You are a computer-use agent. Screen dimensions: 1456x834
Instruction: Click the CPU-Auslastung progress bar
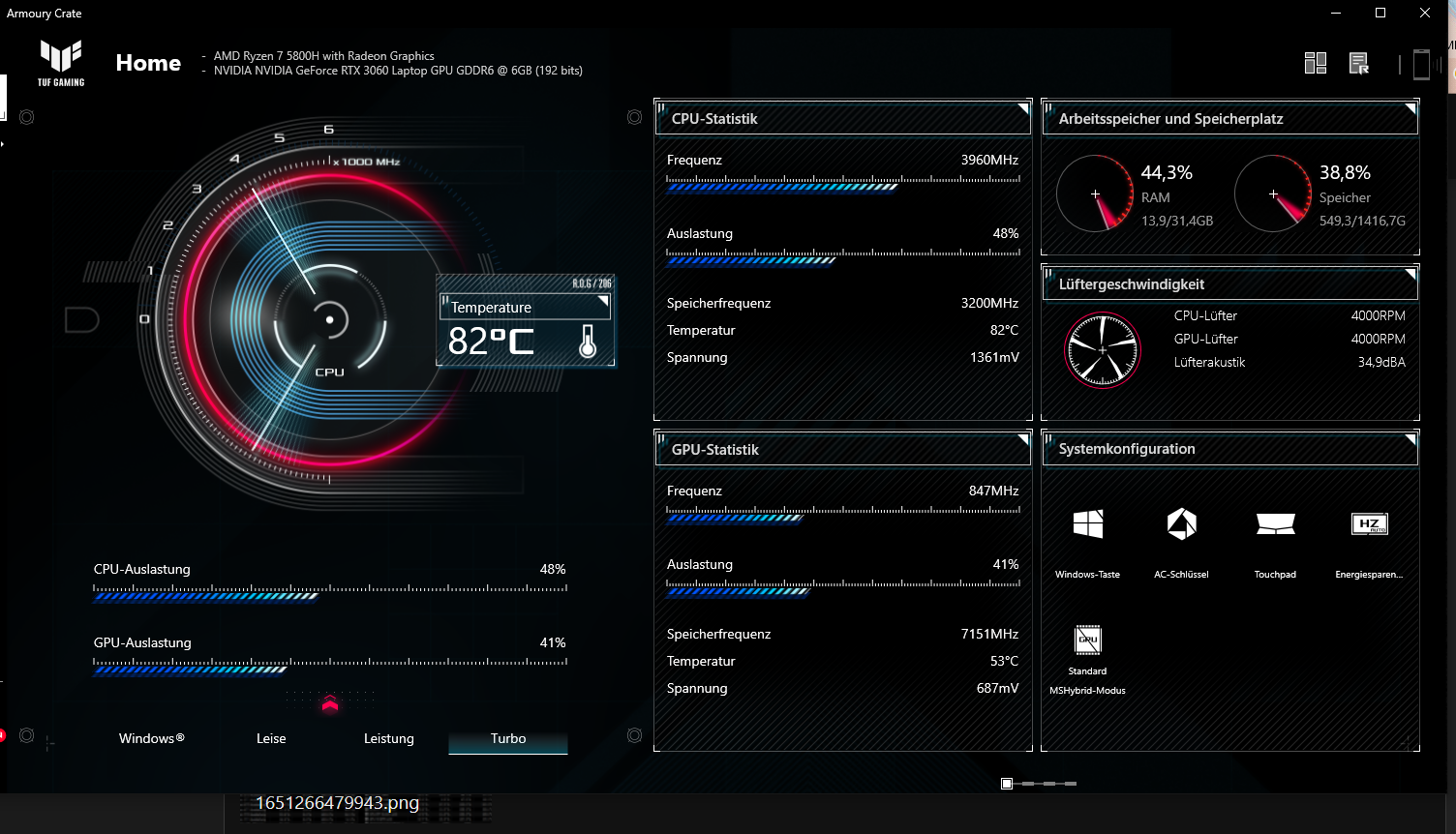tap(330, 593)
